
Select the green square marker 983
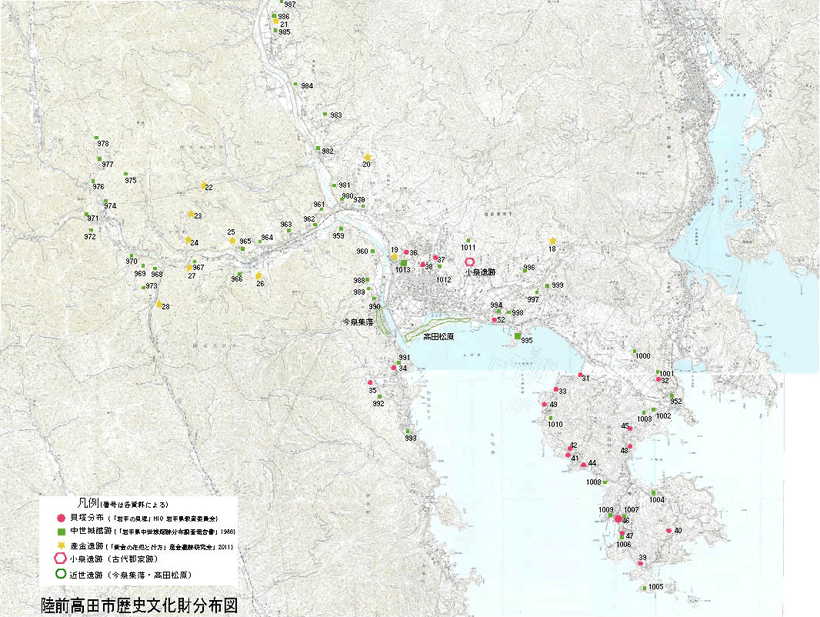click(324, 113)
